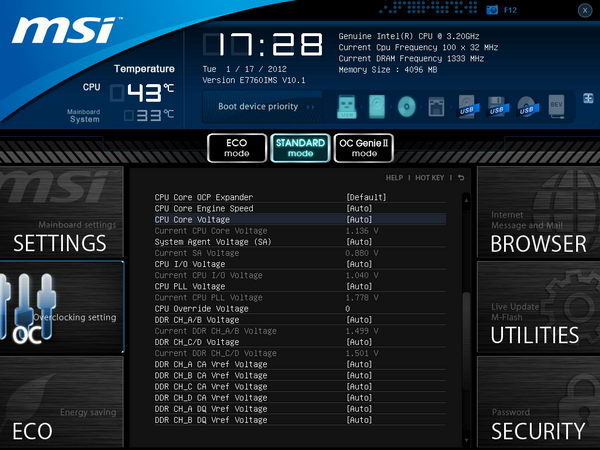The width and height of the screenshot is (600, 450).
Task: Click the Current DRAM Frequency 1333 MHz line
Action: point(411,59)
